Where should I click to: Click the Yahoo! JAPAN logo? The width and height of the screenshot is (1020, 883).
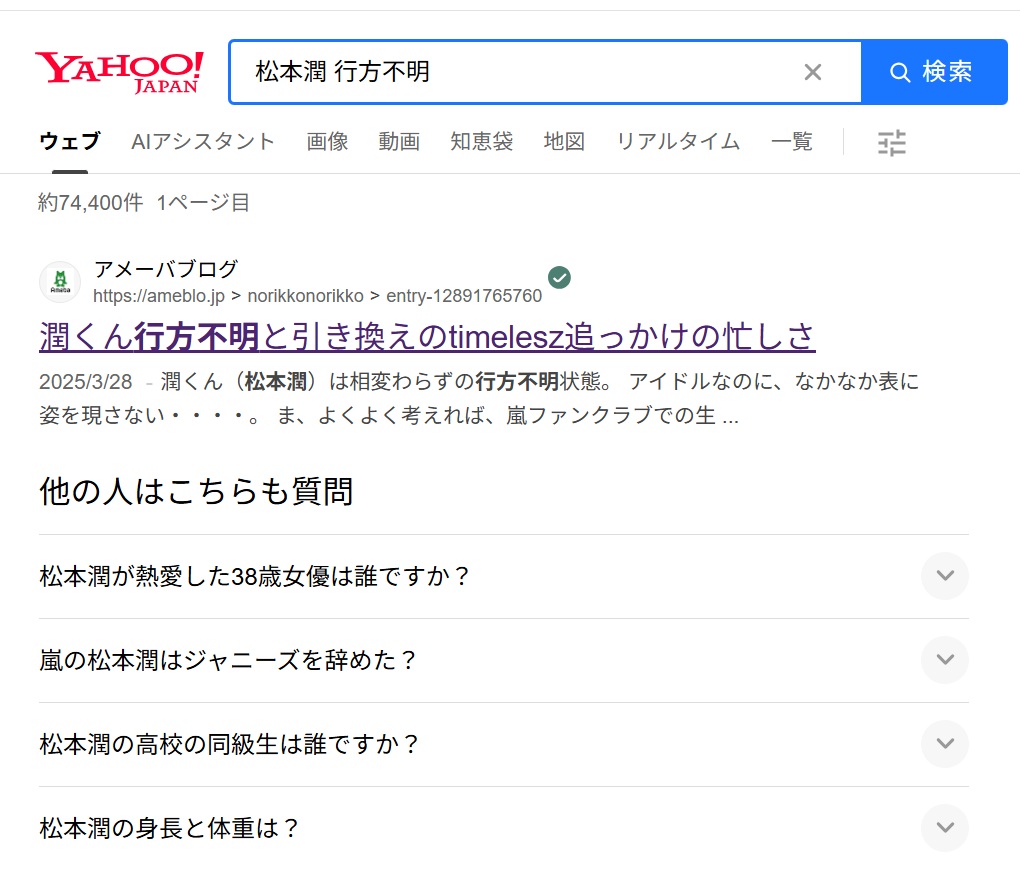119,71
